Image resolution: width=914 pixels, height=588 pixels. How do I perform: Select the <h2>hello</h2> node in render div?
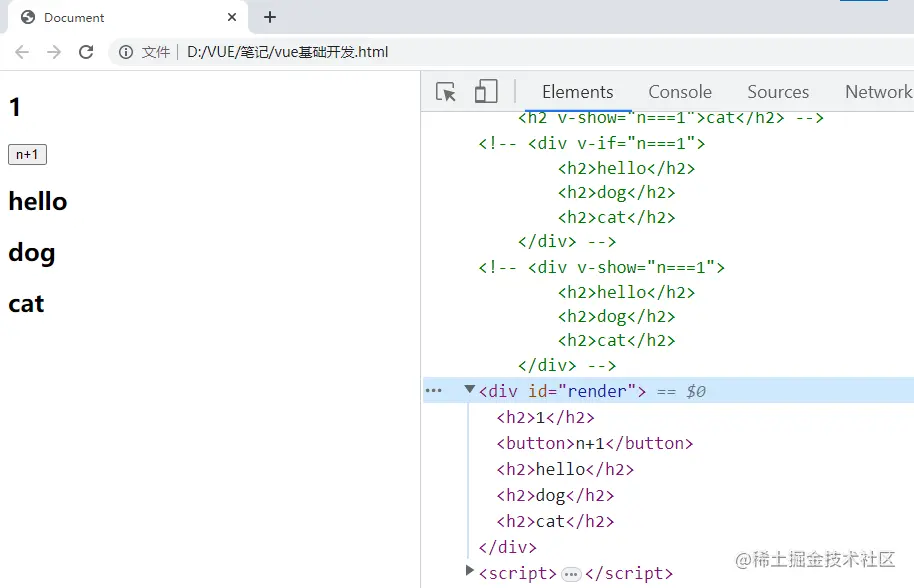pyautogui.click(x=565, y=470)
